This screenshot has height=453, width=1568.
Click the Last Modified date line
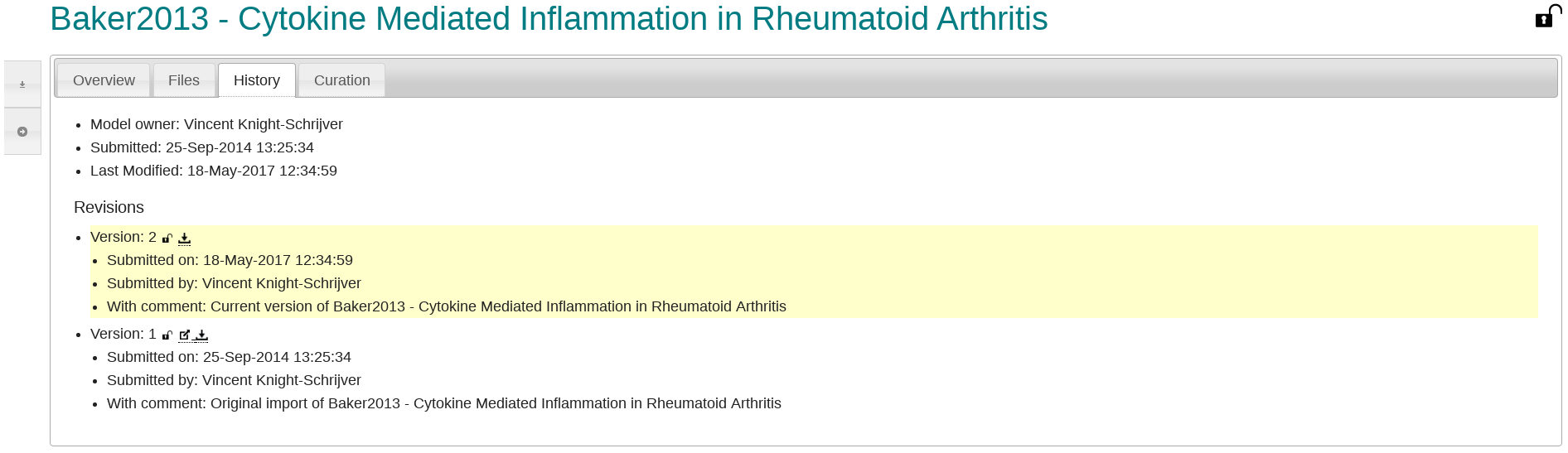click(213, 171)
